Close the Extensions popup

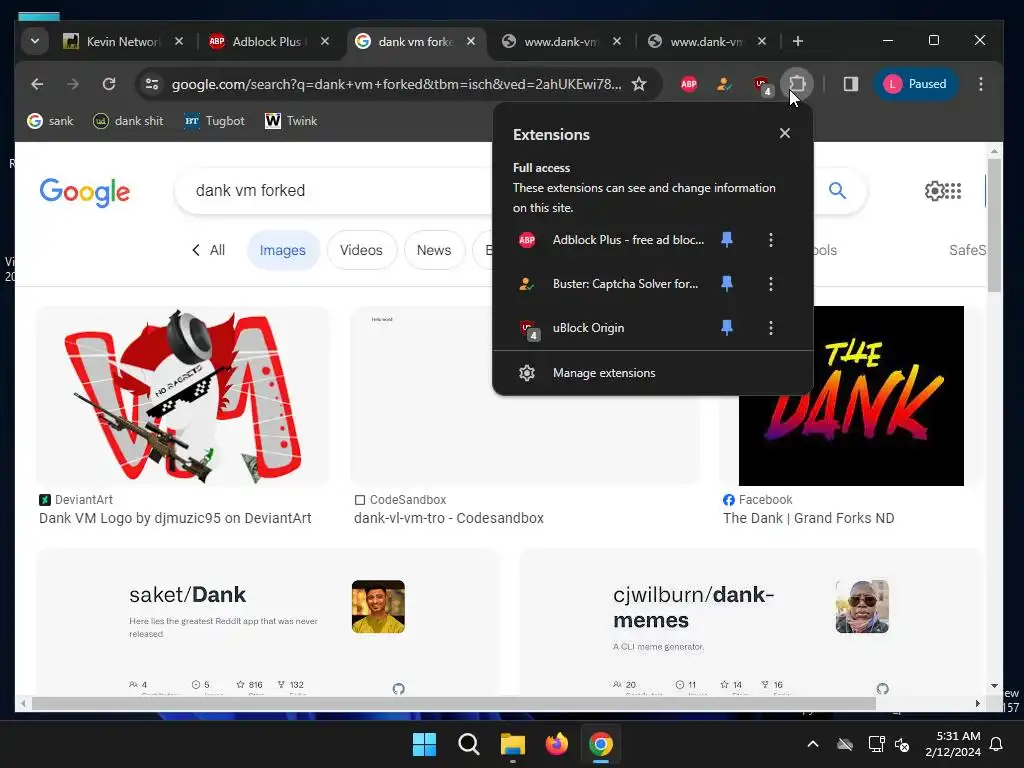coord(784,133)
